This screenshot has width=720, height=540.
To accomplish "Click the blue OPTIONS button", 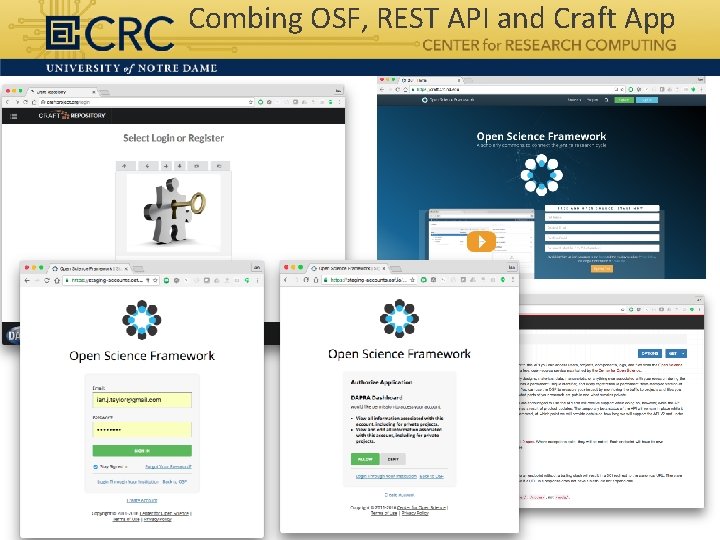I will [650, 354].
